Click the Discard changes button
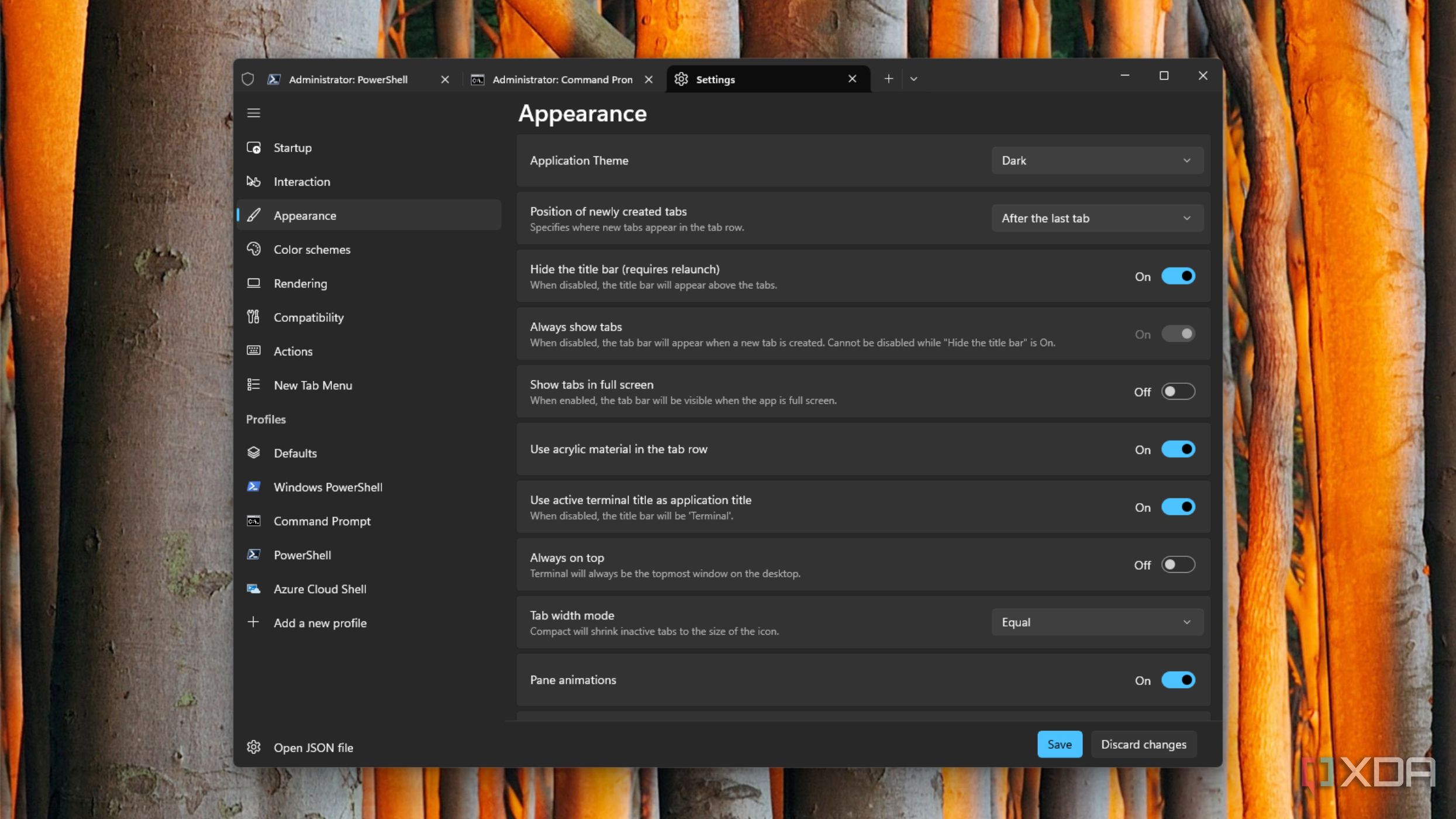The width and height of the screenshot is (1456, 819). click(x=1144, y=744)
